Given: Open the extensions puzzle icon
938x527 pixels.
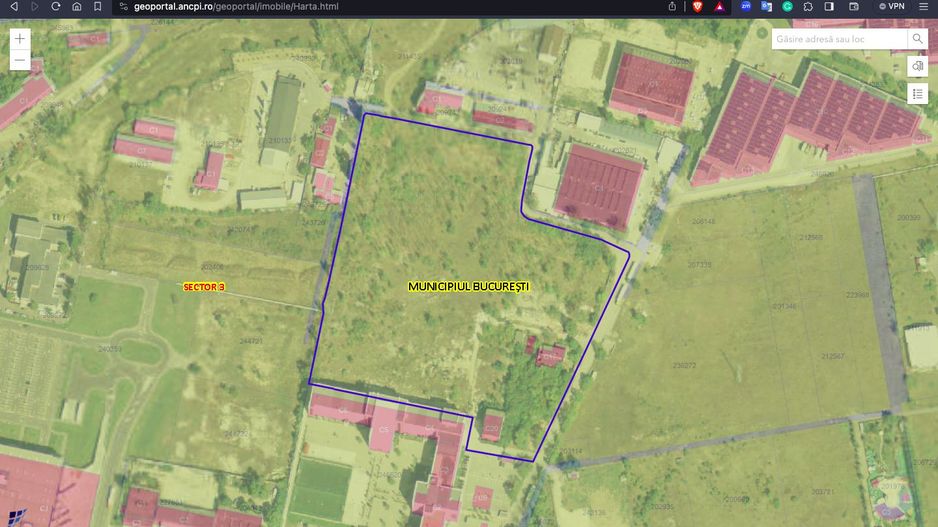Looking at the screenshot, I should tap(808, 6).
